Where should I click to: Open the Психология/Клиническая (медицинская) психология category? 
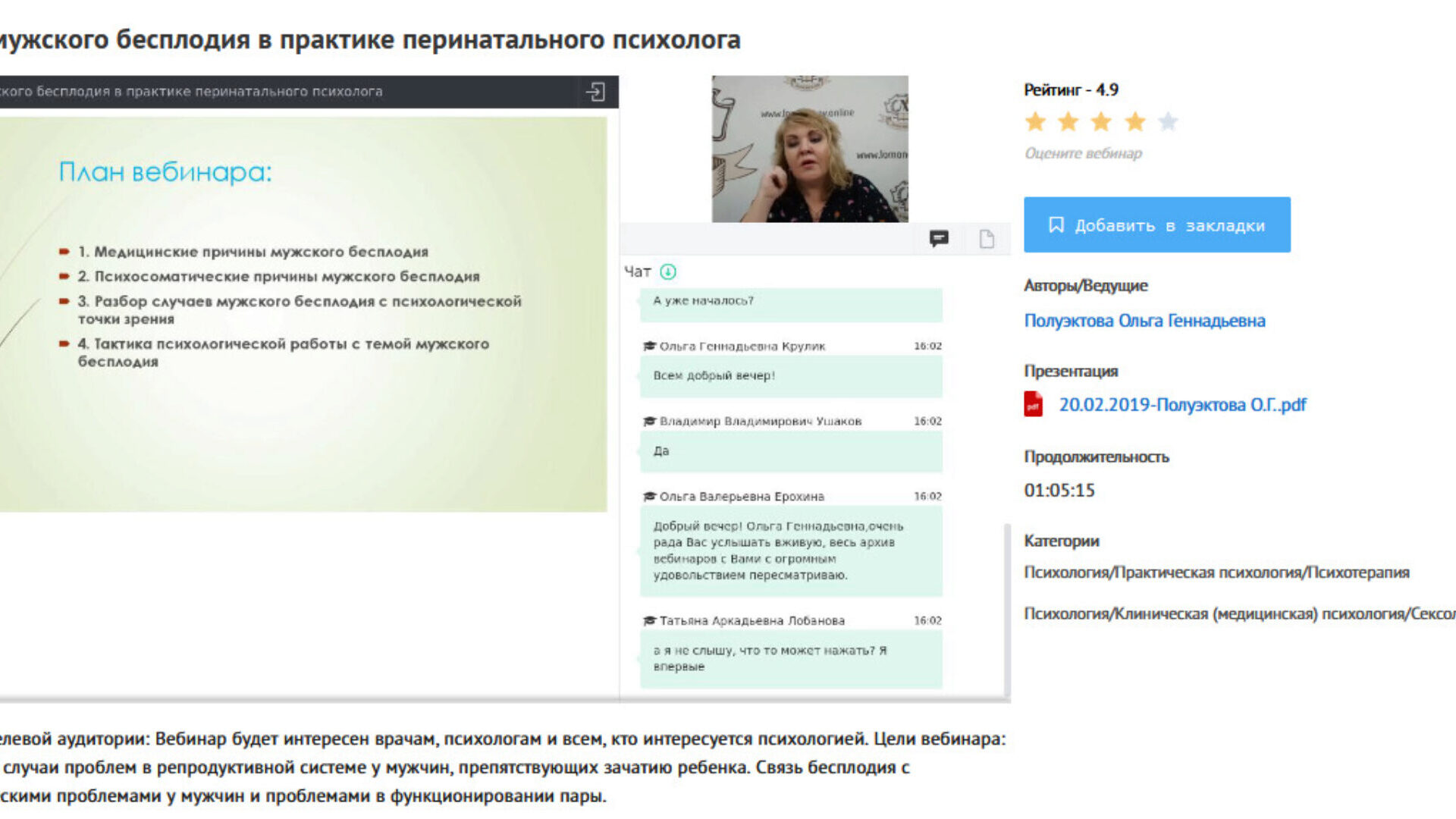tap(1238, 613)
